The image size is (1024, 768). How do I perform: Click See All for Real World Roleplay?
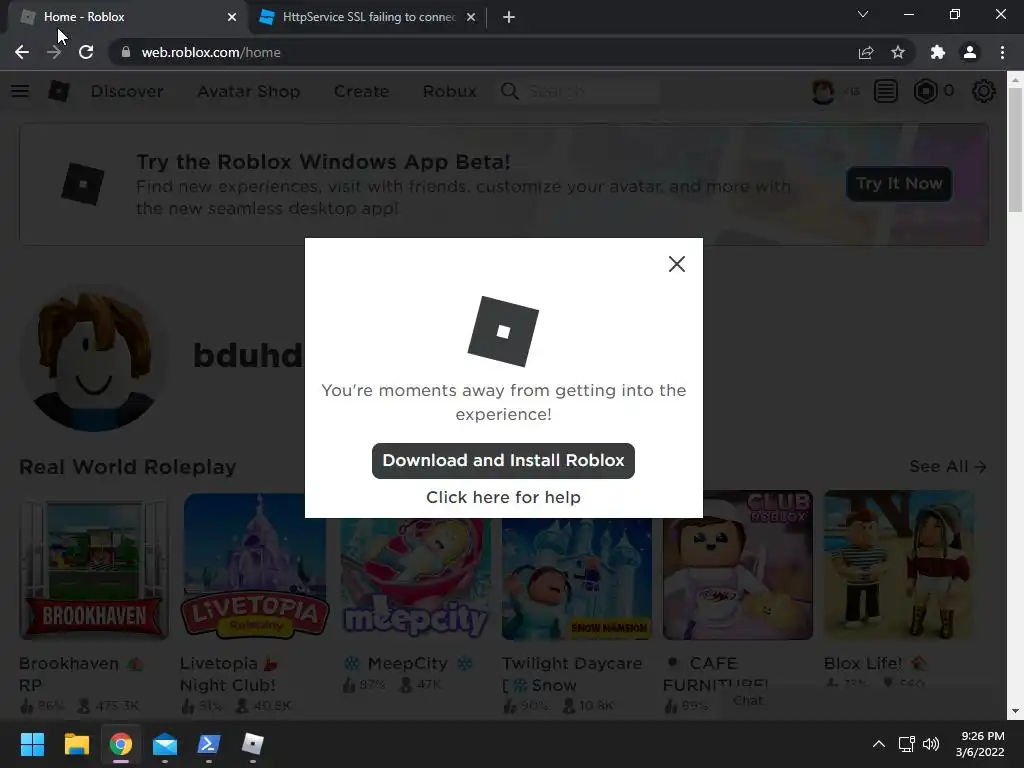click(948, 466)
